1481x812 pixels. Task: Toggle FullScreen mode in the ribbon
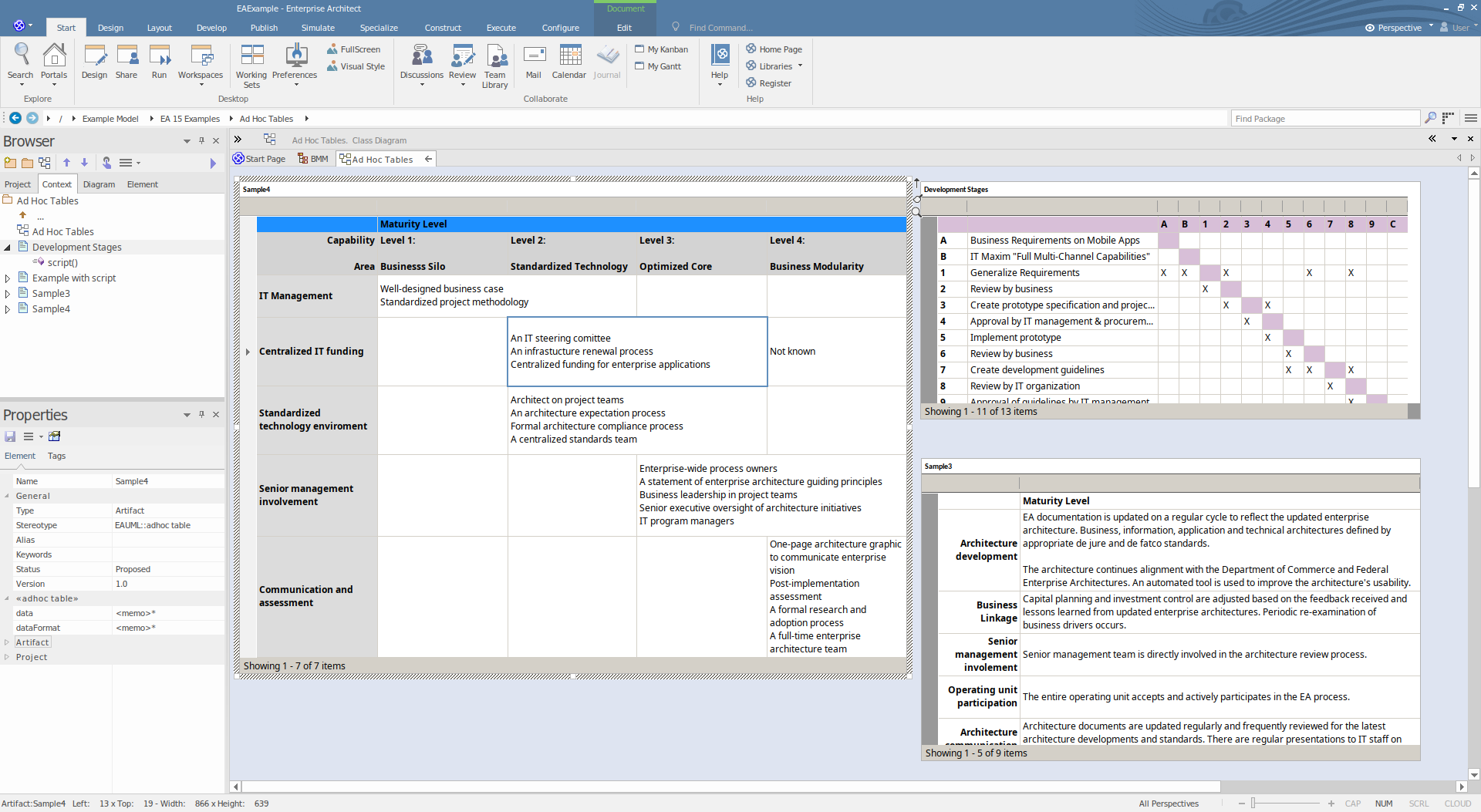354,49
